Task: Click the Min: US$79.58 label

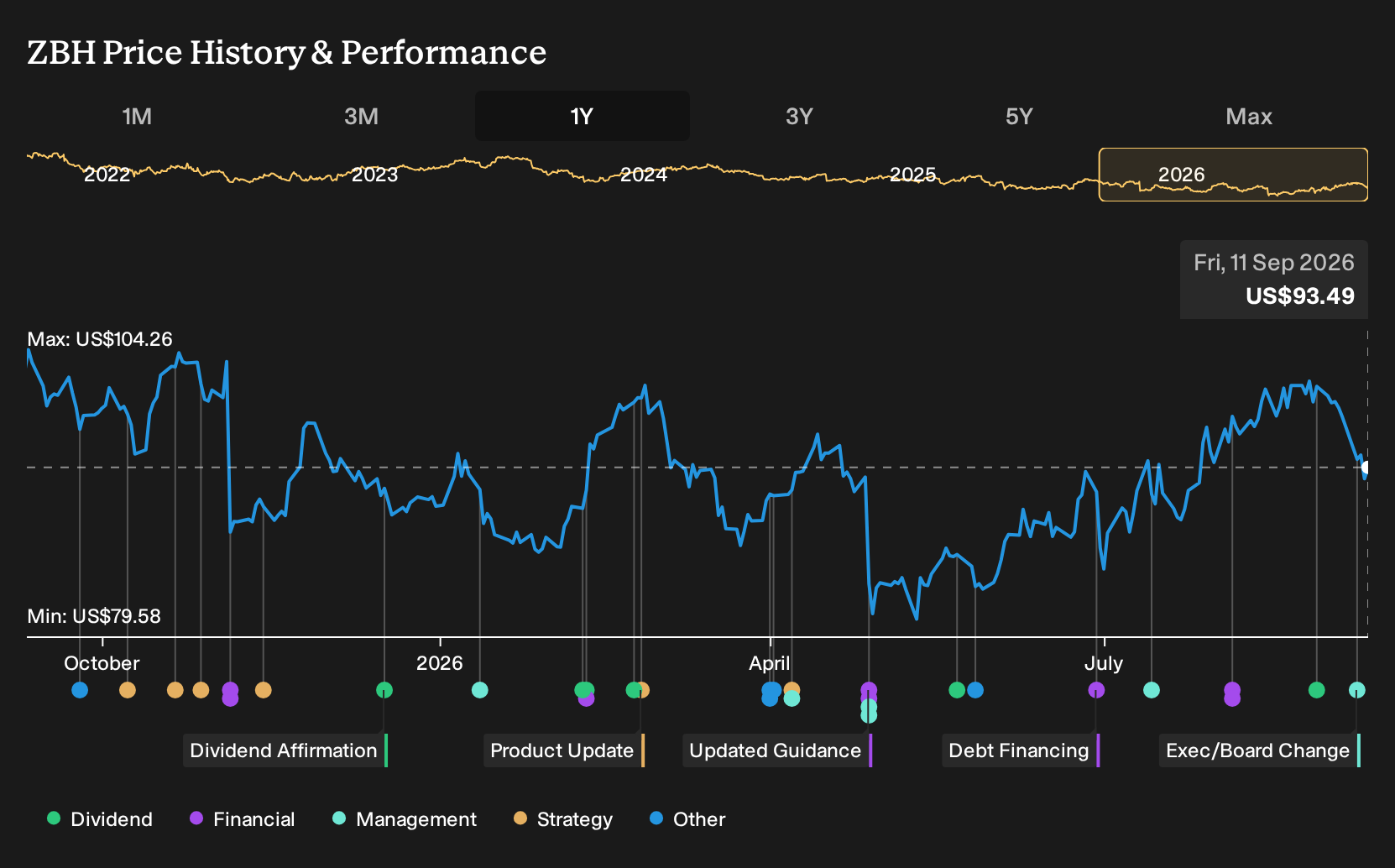Action: (94, 616)
